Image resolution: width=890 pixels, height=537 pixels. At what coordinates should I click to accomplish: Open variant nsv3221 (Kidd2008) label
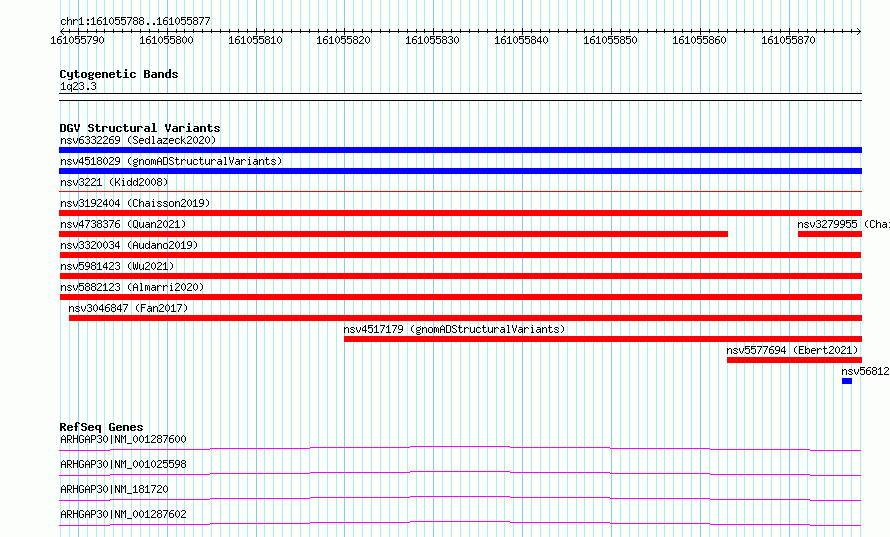[x=114, y=182]
